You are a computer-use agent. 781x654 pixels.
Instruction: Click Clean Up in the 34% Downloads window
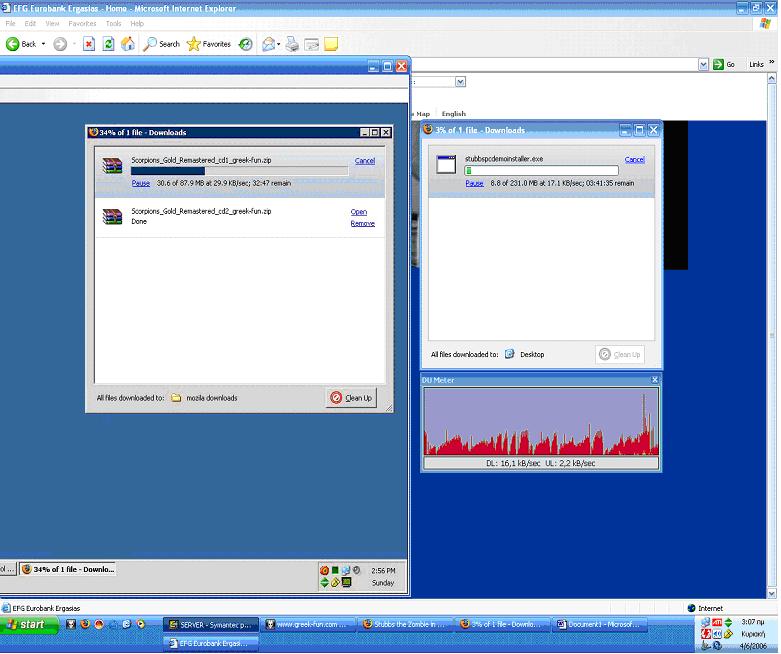click(351, 398)
